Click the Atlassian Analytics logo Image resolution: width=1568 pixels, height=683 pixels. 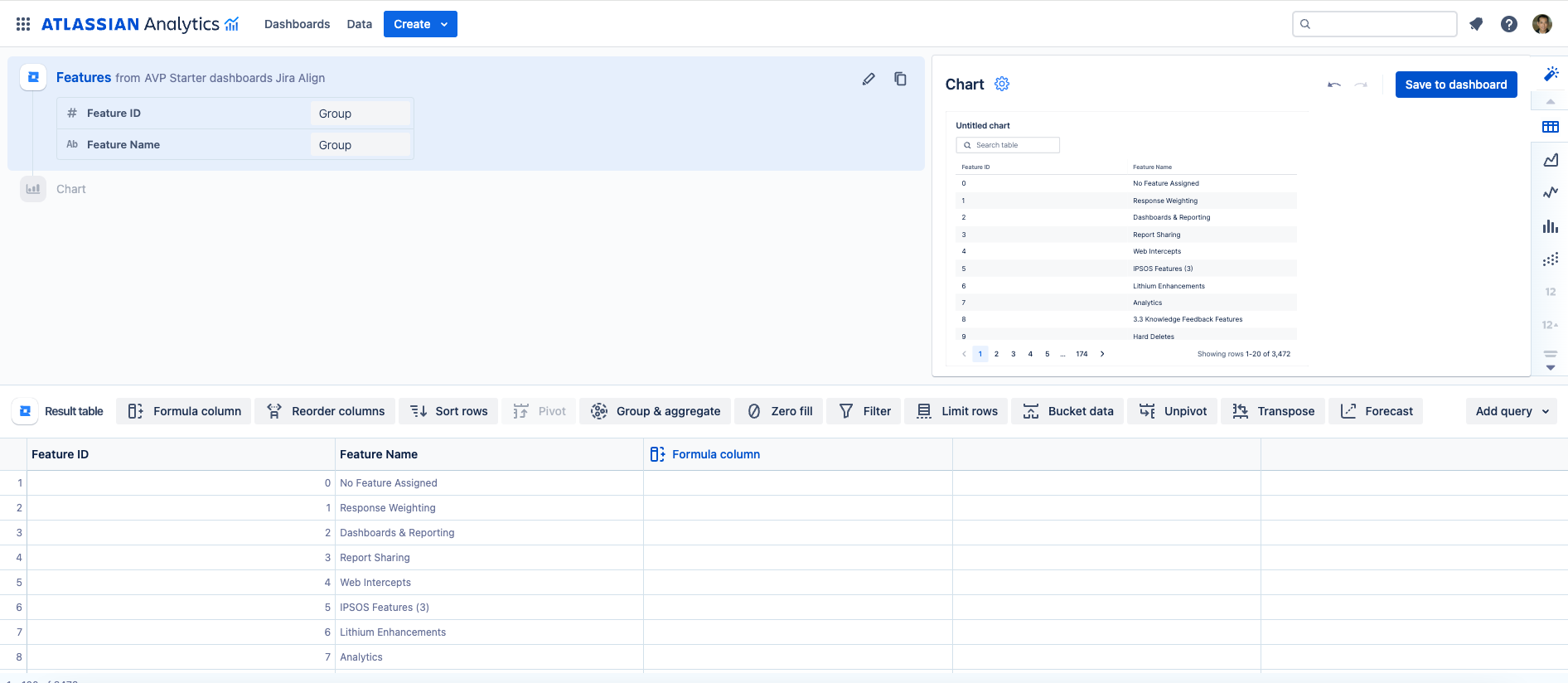click(x=140, y=24)
